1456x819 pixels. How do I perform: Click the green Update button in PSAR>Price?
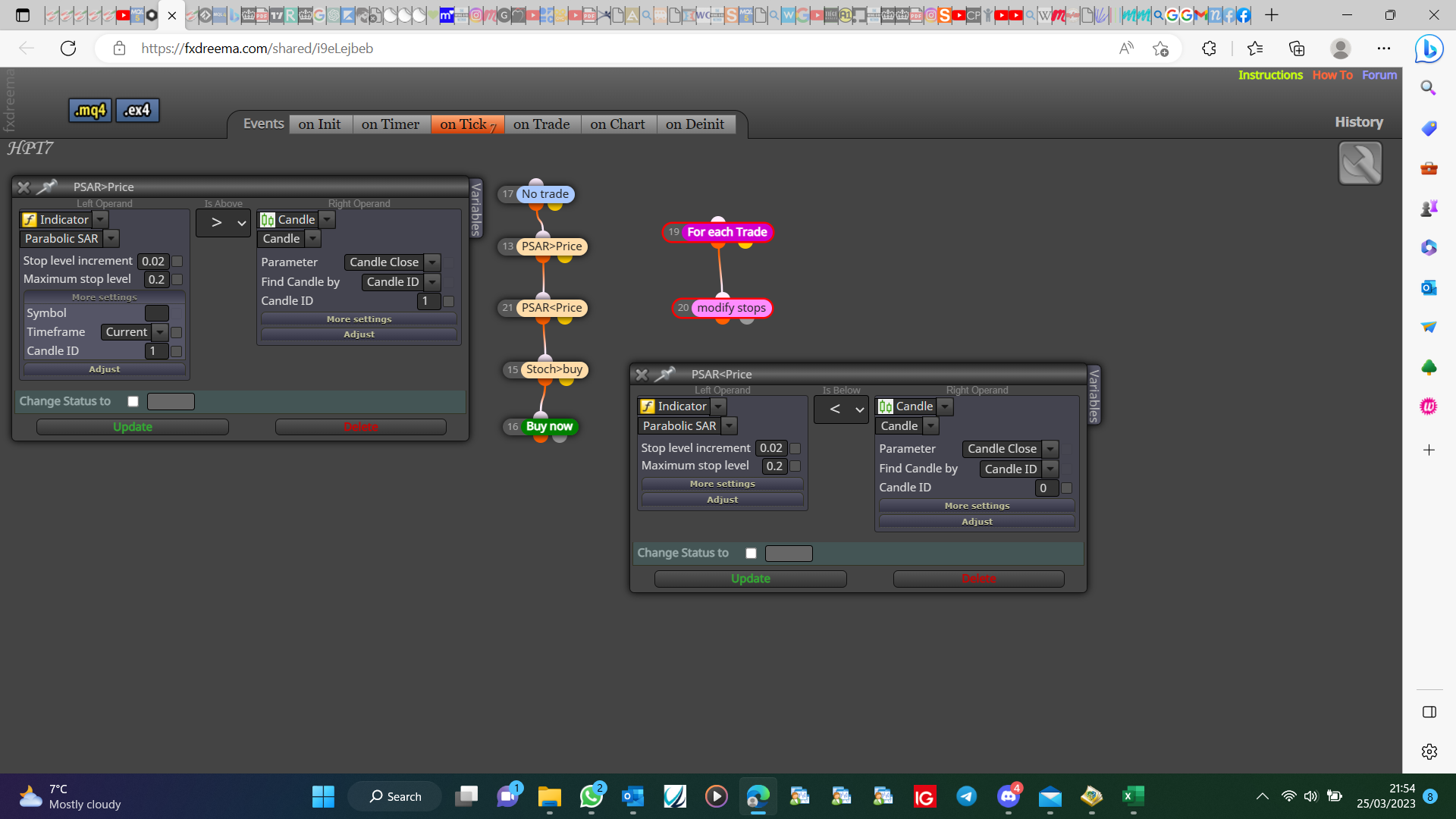pyautogui.click(x=133, y=427)
